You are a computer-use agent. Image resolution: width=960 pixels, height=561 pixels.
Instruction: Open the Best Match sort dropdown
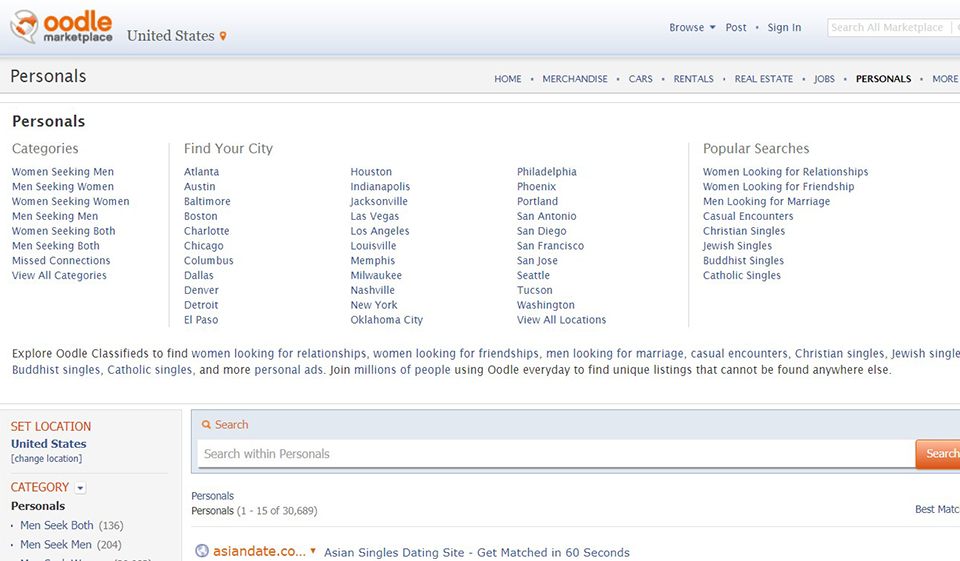coord(937,509)
